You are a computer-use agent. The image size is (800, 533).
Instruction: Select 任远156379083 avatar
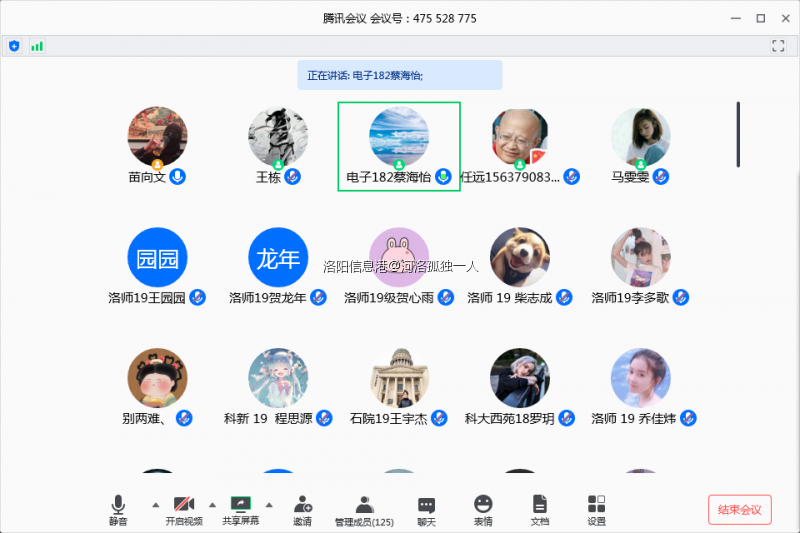click(x=520, y=137)
